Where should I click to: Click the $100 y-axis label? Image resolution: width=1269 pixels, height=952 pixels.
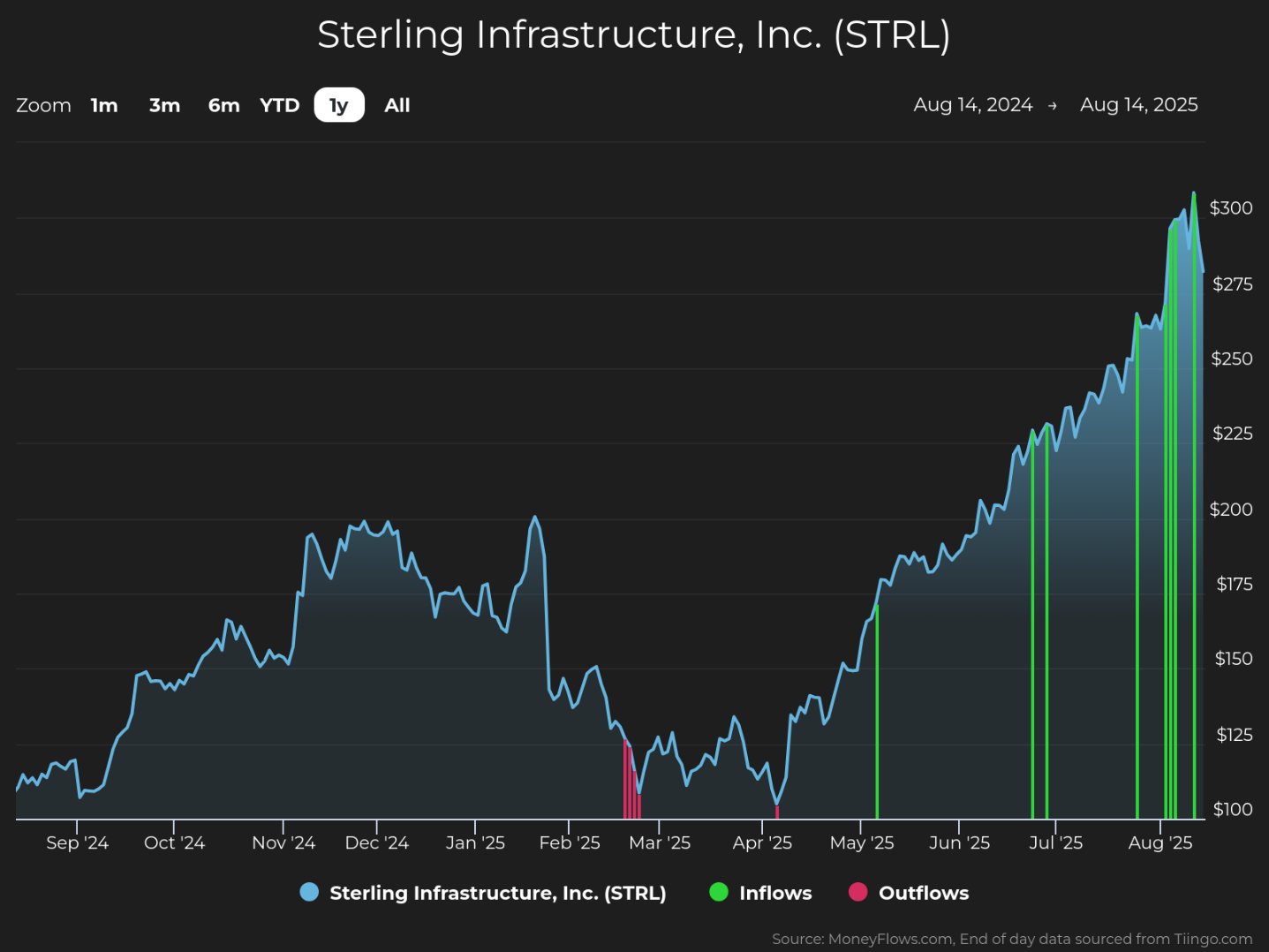(1233, 809)
